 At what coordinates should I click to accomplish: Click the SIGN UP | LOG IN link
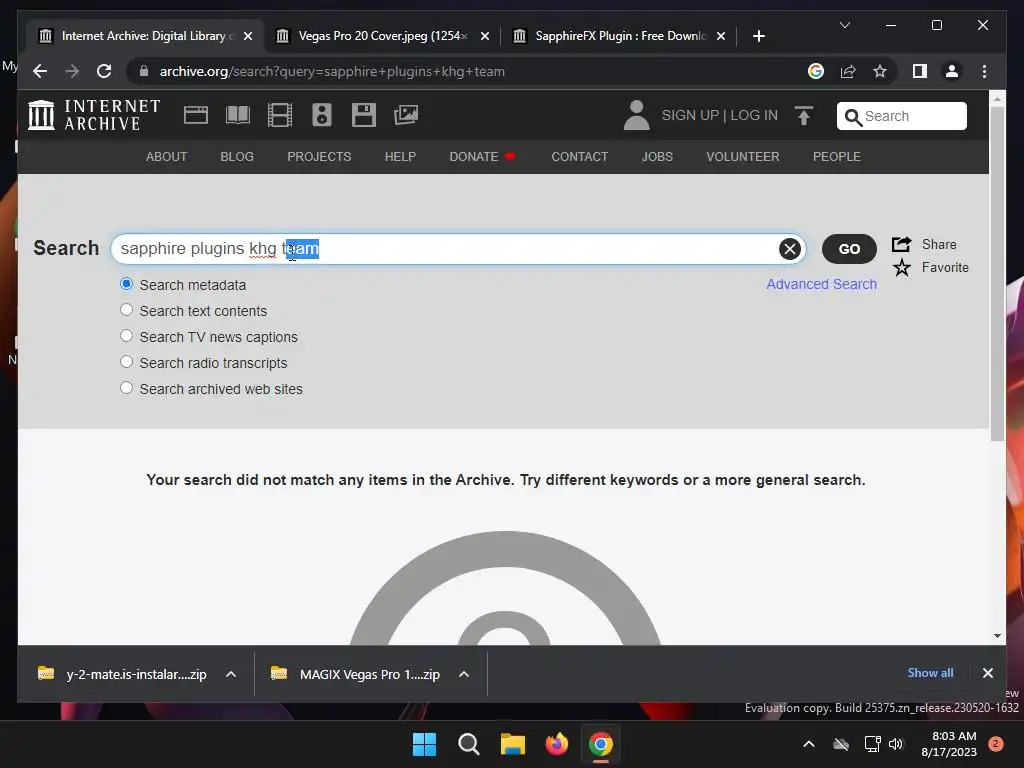click(x=720, y=115)
